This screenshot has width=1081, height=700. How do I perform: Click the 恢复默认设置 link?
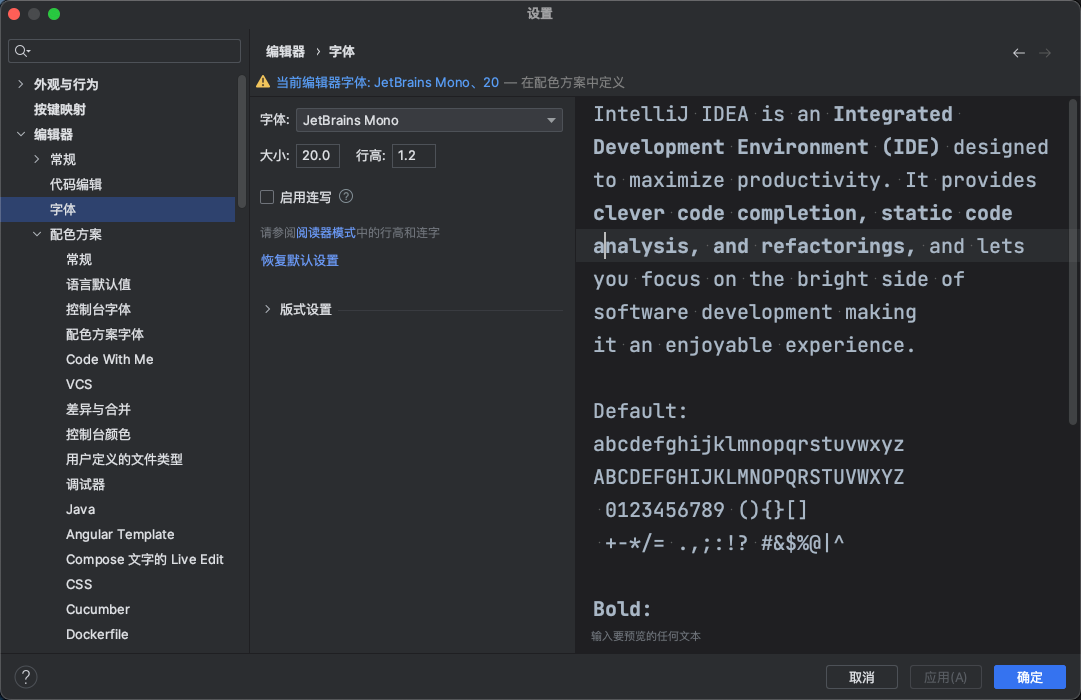[300, 260]
